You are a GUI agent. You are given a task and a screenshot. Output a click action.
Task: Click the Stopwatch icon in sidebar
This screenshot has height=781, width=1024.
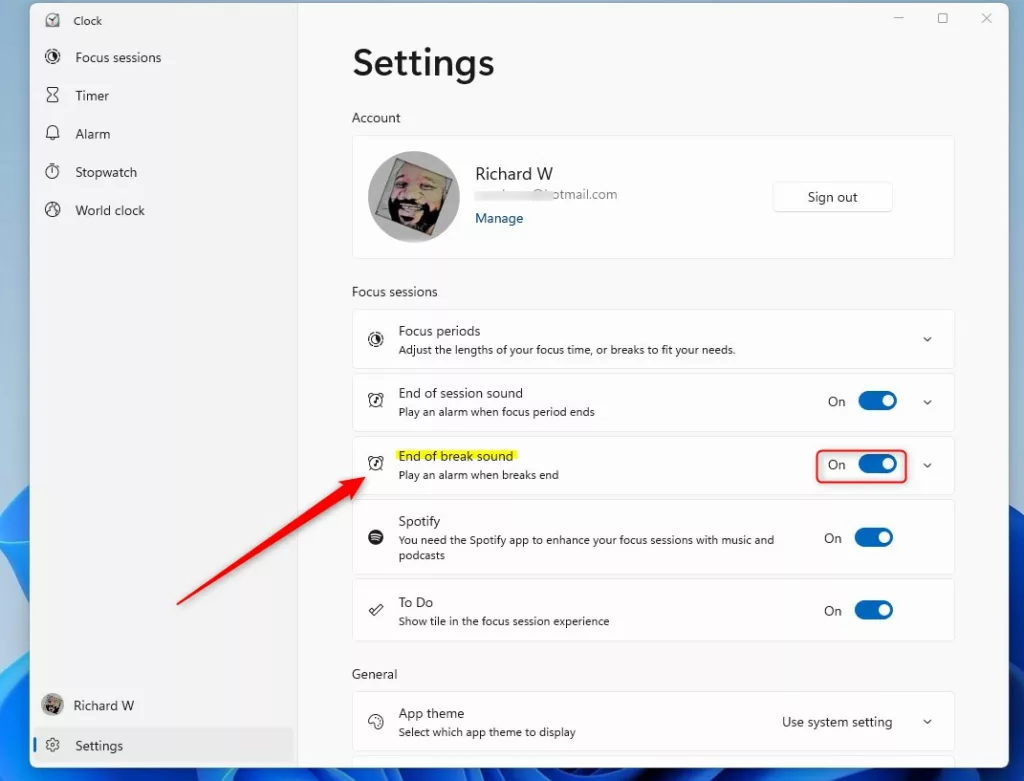[x=52, y=172]
